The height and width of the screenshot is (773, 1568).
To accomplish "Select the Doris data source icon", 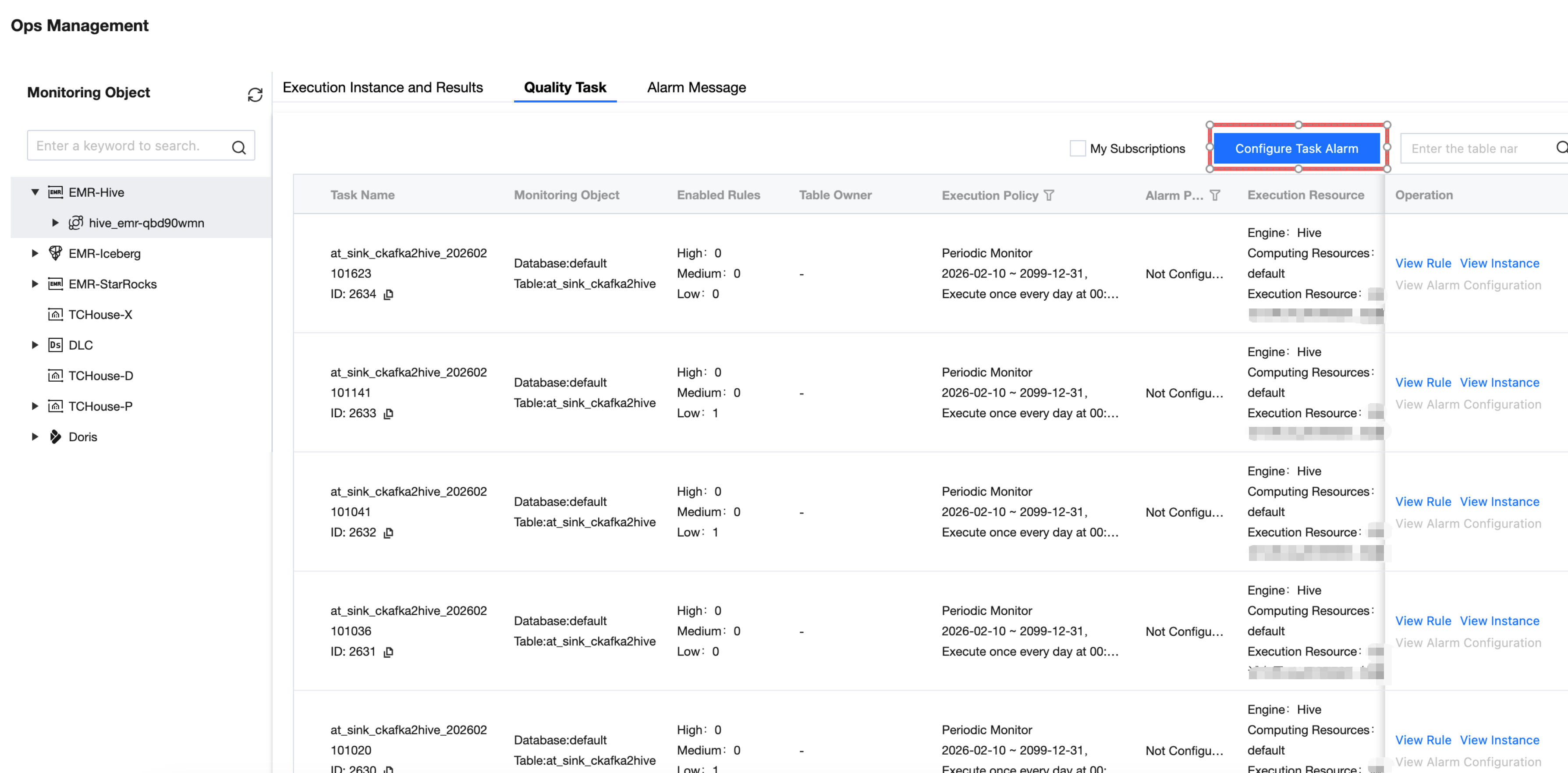I will pos(55,436).
